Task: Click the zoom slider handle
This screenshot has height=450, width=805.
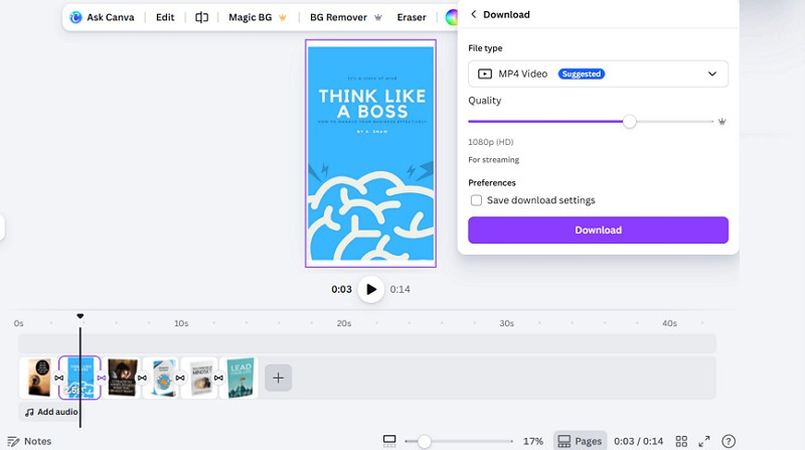Action: pos(424,441)
